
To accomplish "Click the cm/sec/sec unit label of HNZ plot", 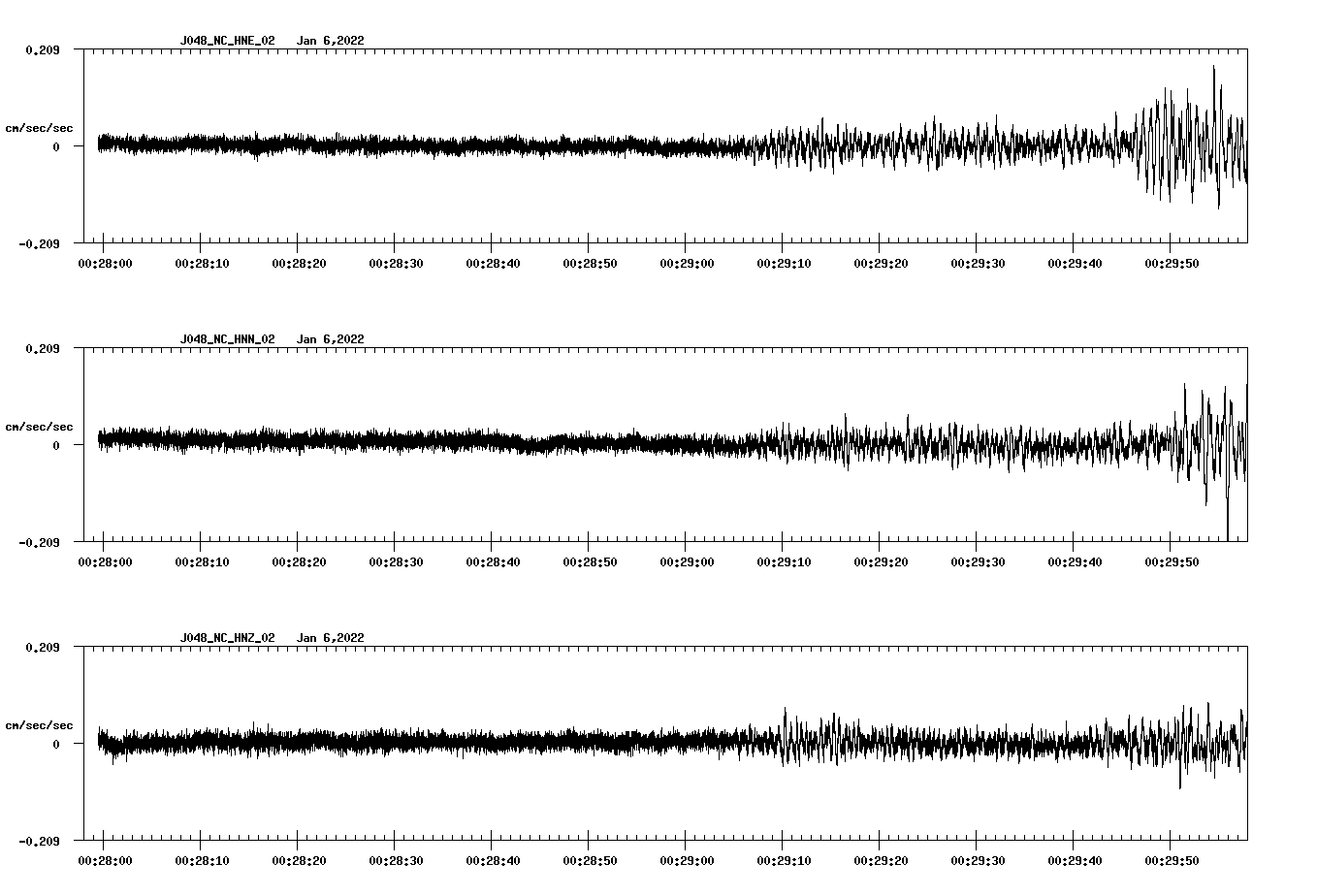I will pos(39,725).
